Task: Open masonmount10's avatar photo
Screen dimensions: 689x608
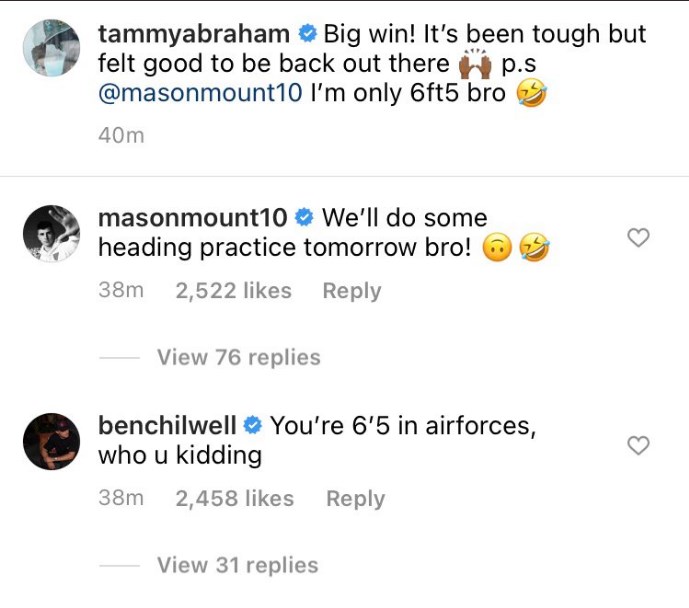Action: 50,234
